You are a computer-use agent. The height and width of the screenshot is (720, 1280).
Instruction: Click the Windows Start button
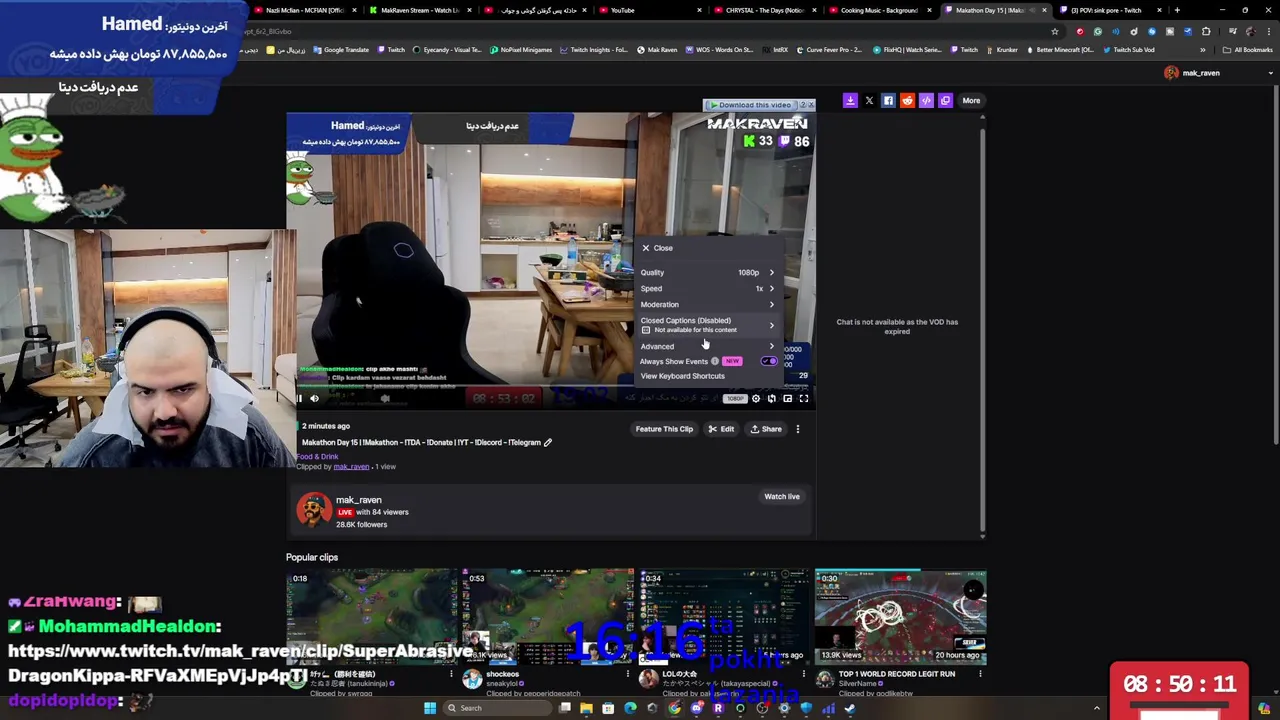(430, 708)
